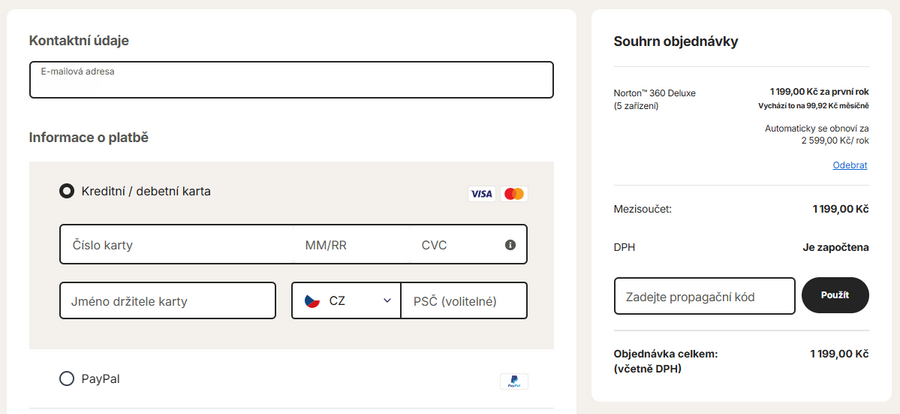Focus the Jméno držitele karty field
Screen dimensions: 900x414
(x=167, y=301)
